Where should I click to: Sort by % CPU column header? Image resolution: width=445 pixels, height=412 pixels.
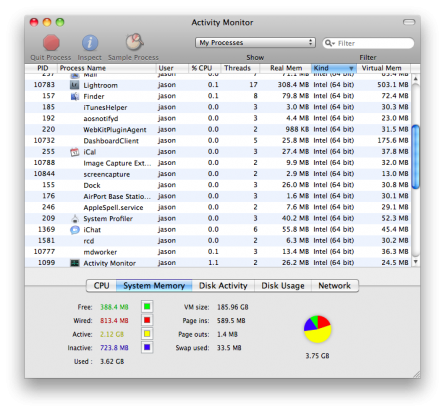[x=204, y=68]
